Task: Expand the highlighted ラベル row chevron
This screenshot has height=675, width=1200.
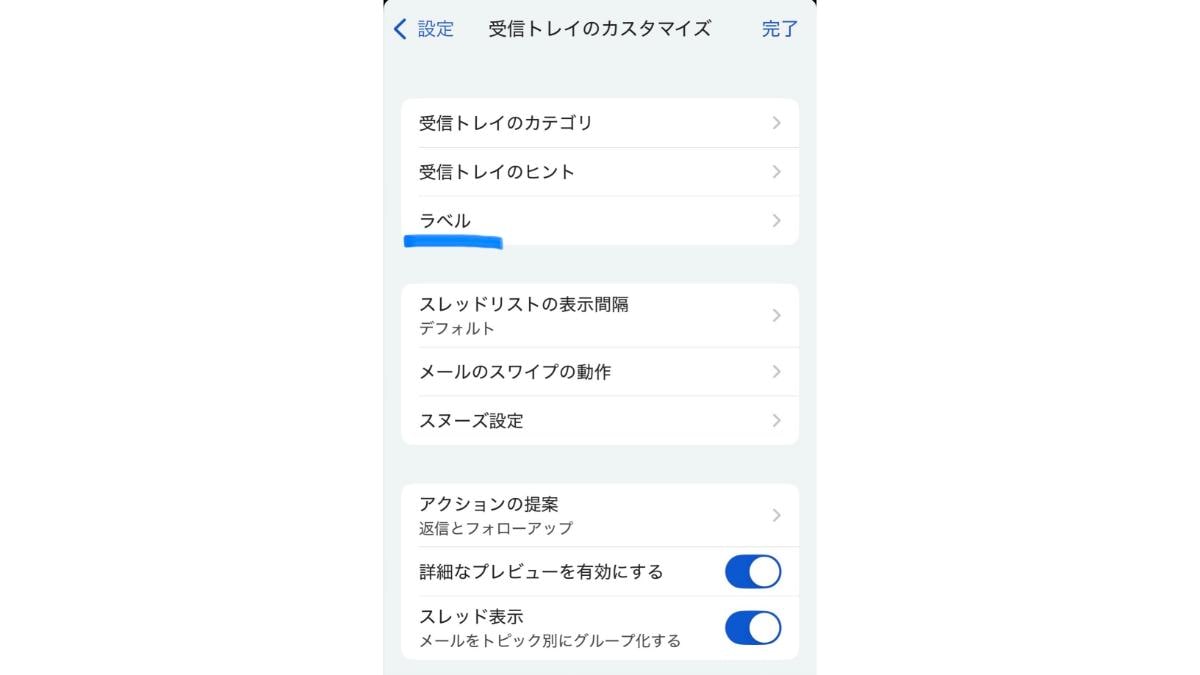Action: (777, 220)
